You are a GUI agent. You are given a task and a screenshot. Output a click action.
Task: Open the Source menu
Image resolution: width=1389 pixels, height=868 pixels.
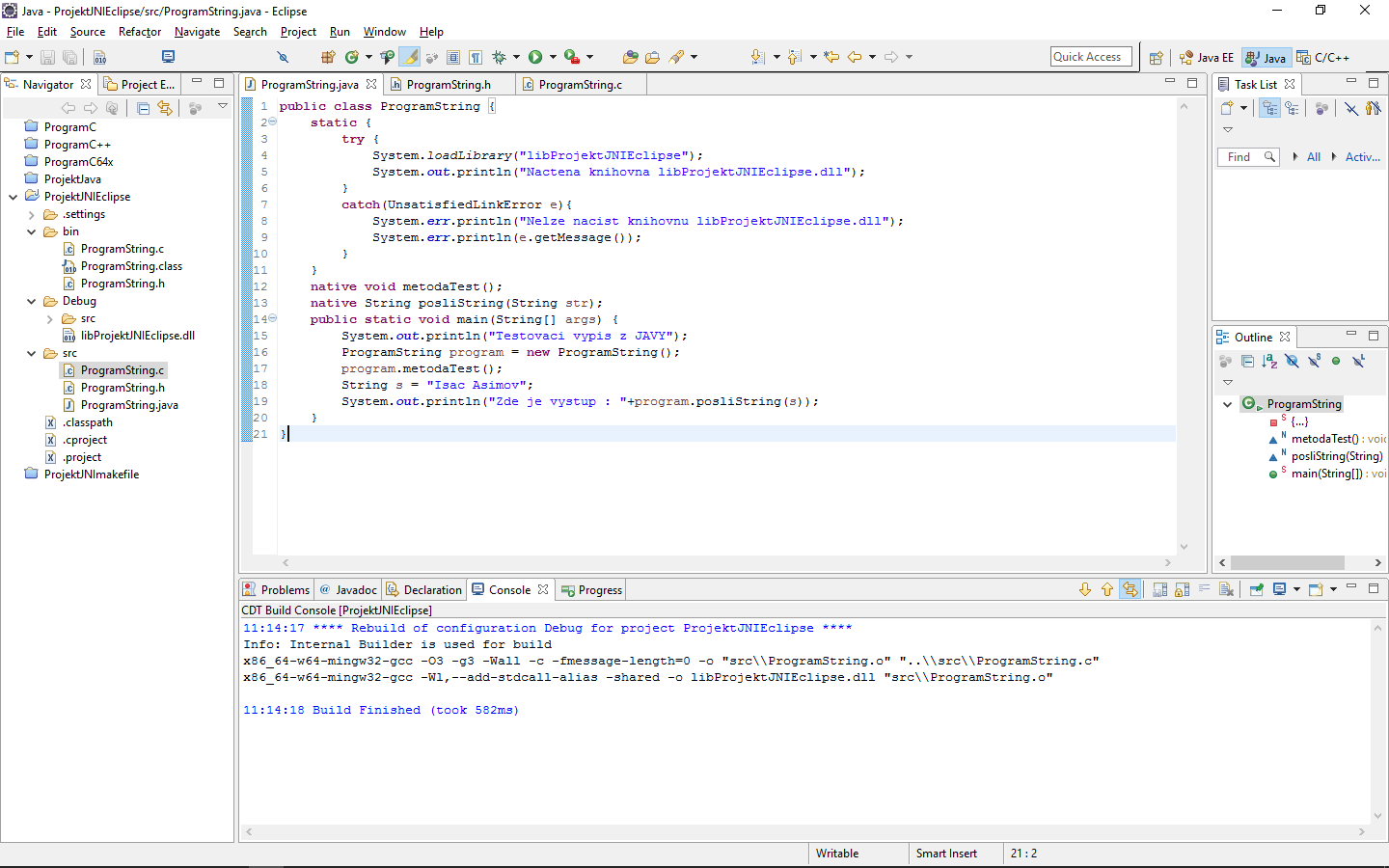87,32
